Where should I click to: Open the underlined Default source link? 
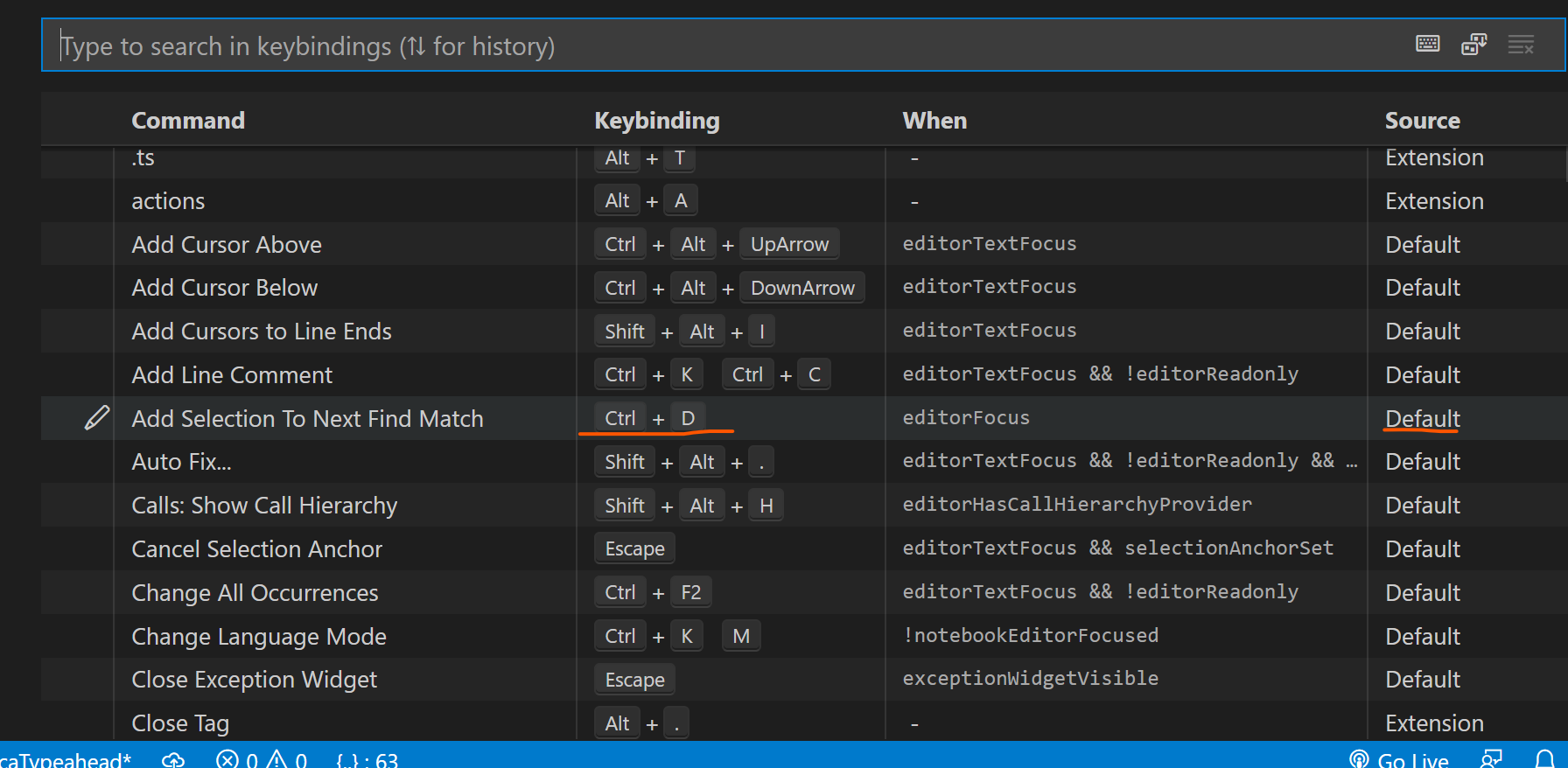(1423, 418)
